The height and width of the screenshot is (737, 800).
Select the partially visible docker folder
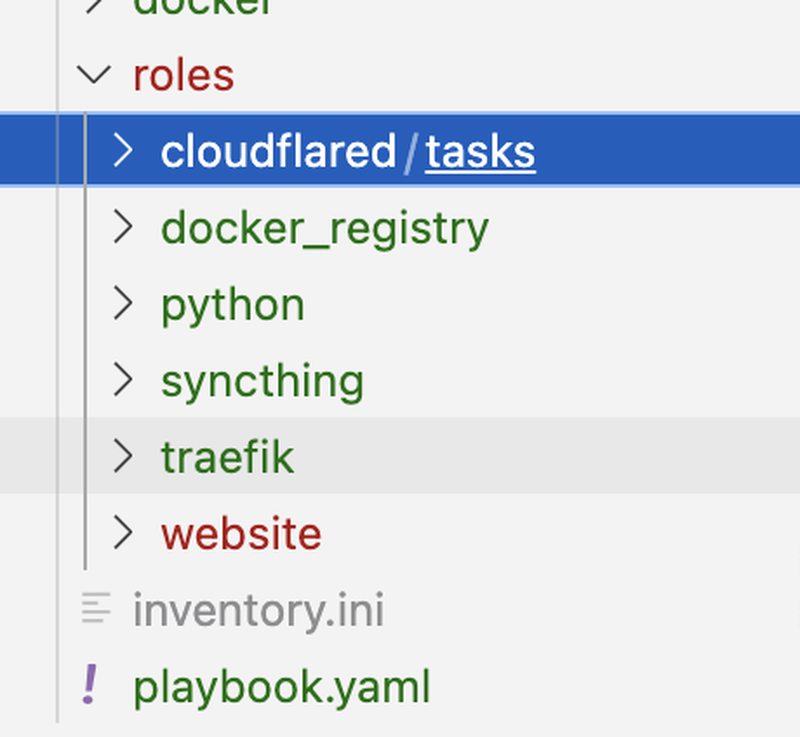pyautogui.click(x=202, y=6)
